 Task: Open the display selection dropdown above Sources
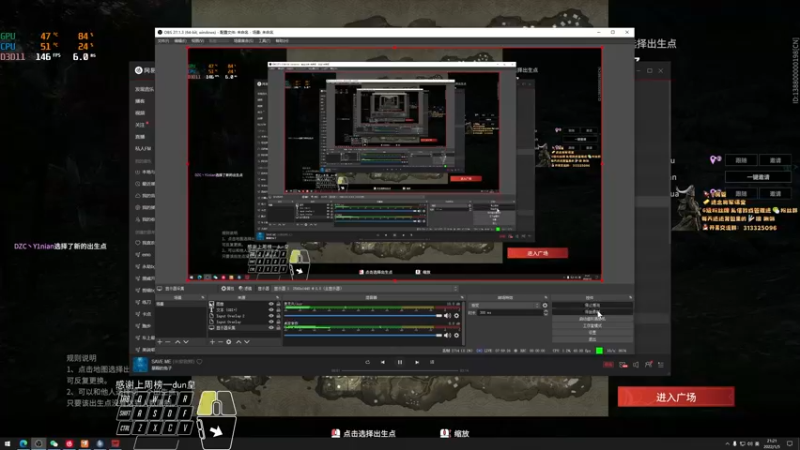pyautogui.click(x=365, y=289)
